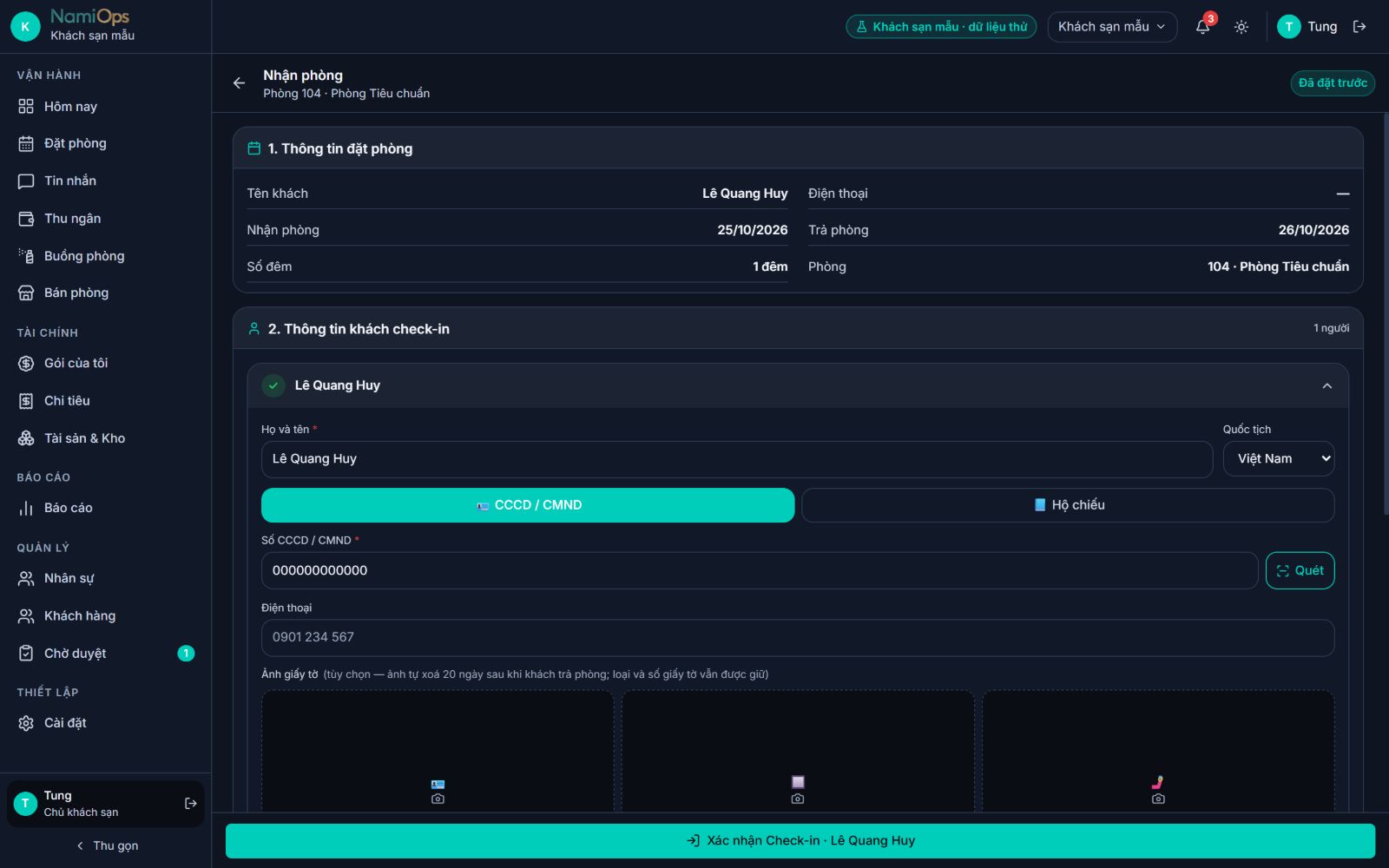Click the Đã đặt trước status badge
The image size is (1389, 868).
[1333, 83]
